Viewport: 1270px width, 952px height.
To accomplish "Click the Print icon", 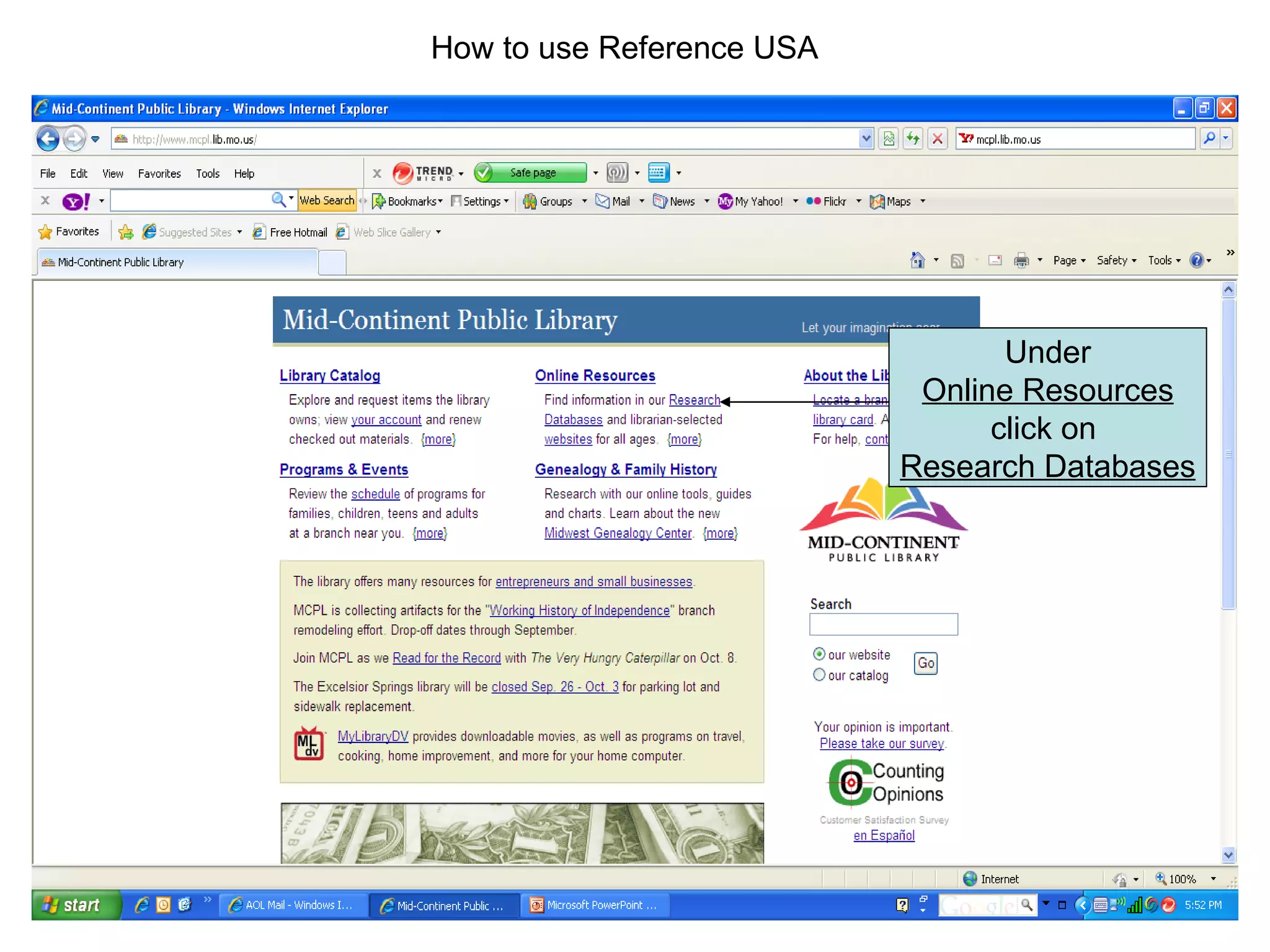I will click(x=1021, y=260).
